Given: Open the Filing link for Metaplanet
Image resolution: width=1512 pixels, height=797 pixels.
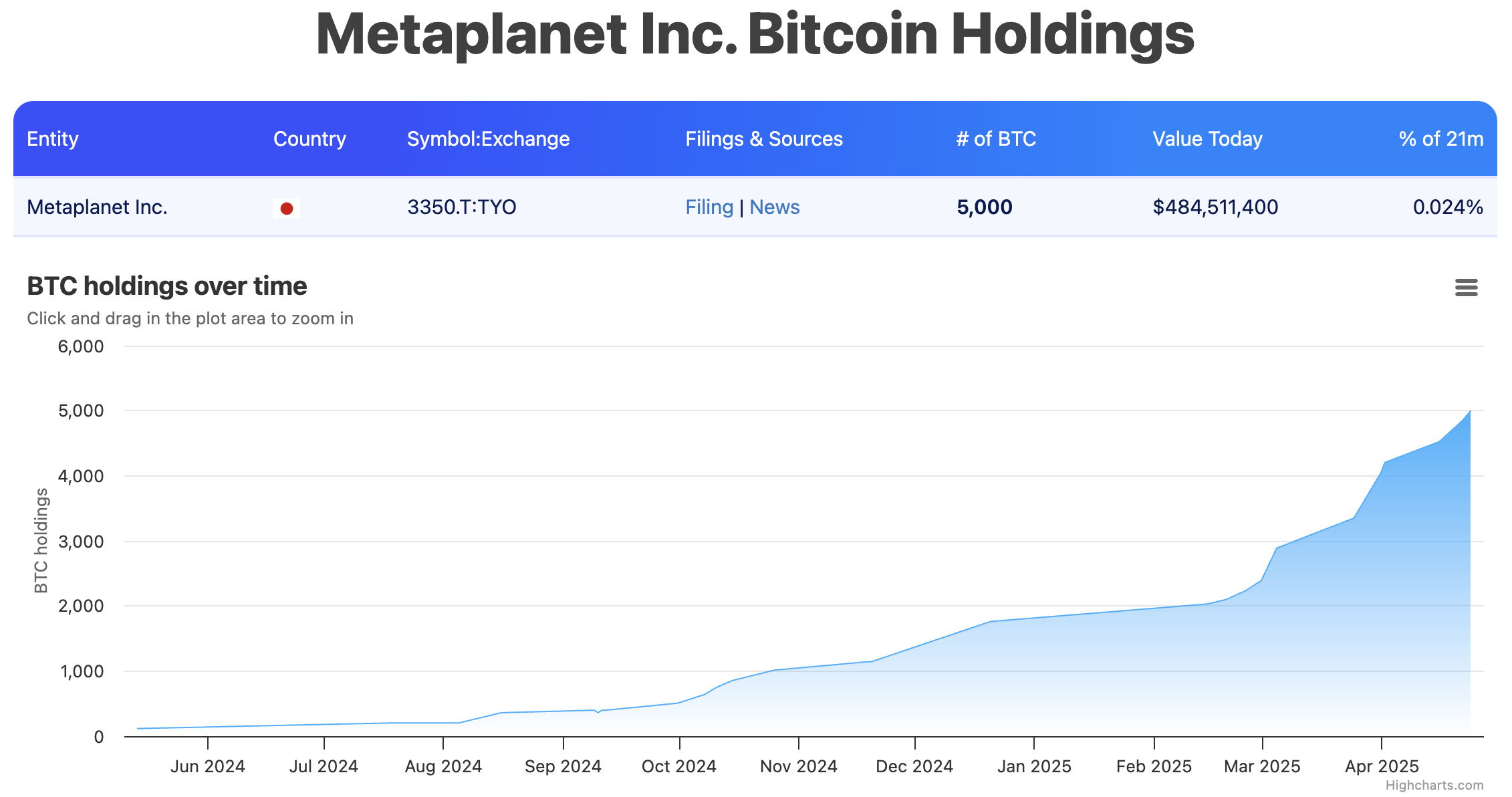Looking at the screenshot, I should coord(709,207).
